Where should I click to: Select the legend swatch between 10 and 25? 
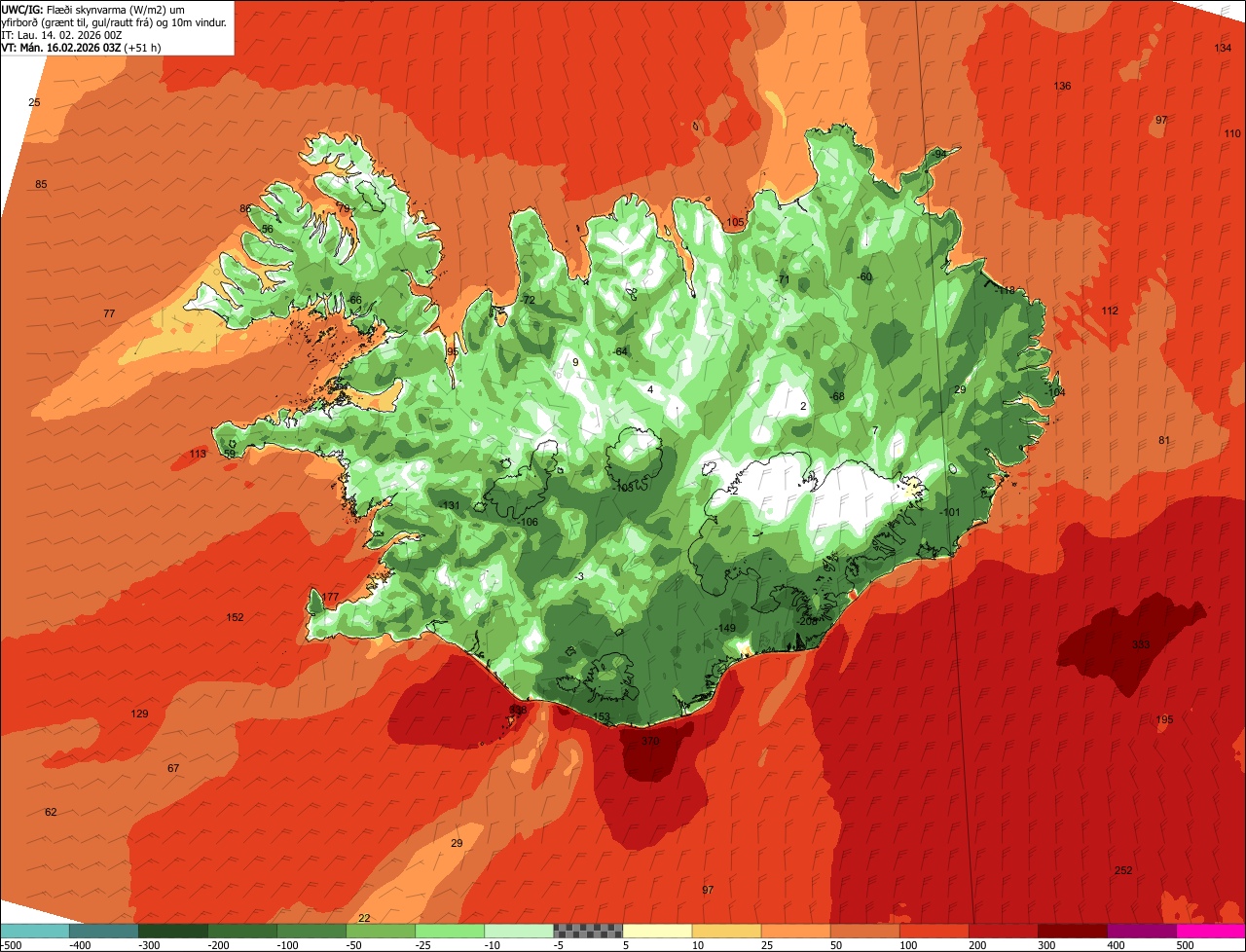[x=725, y=931]
